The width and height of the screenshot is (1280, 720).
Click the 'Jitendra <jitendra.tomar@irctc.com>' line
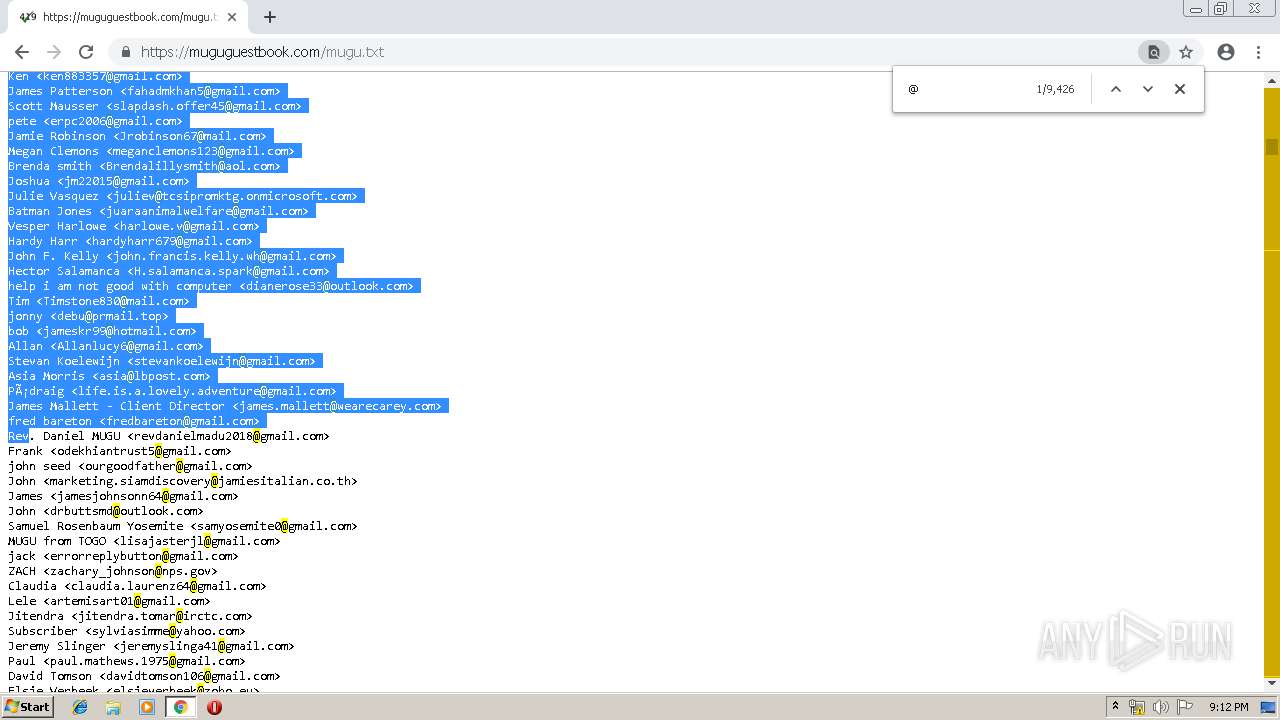(130, 616)
